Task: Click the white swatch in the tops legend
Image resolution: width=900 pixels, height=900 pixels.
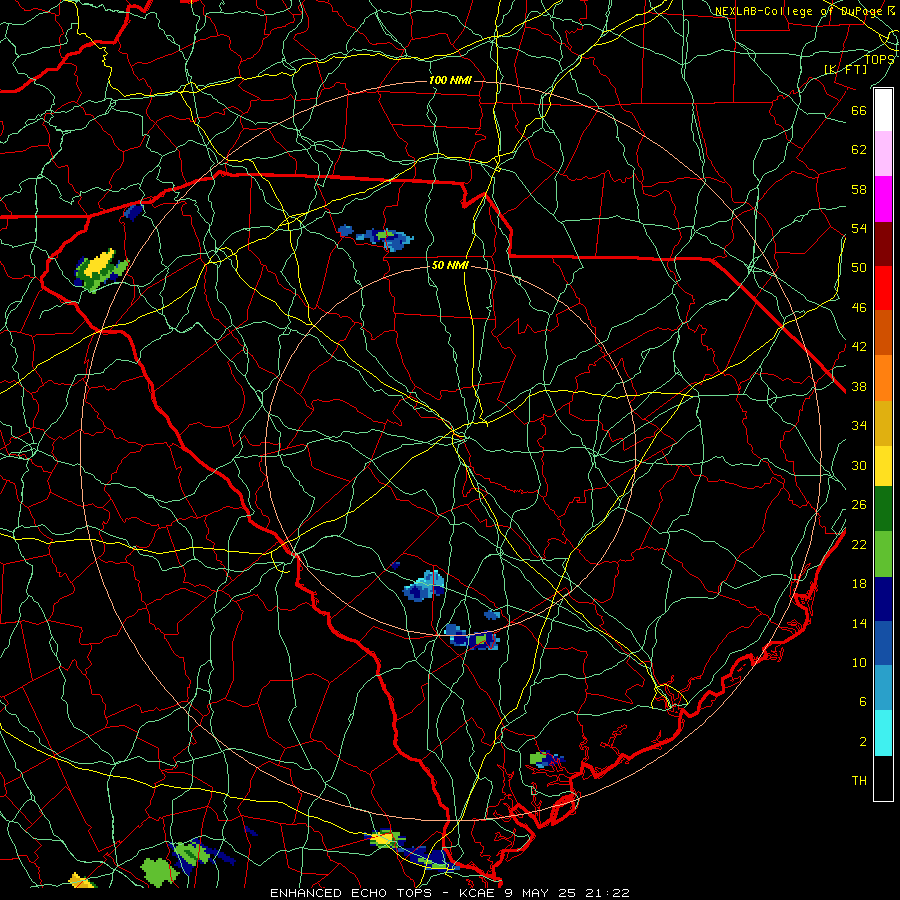Action: pos(883,110)
